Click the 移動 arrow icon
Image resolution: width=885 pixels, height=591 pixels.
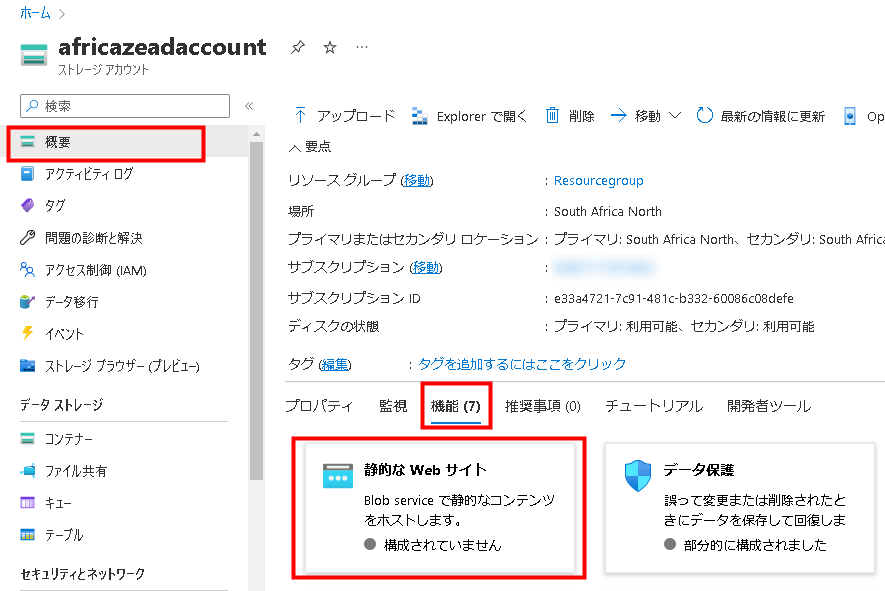tap(619, 116)
